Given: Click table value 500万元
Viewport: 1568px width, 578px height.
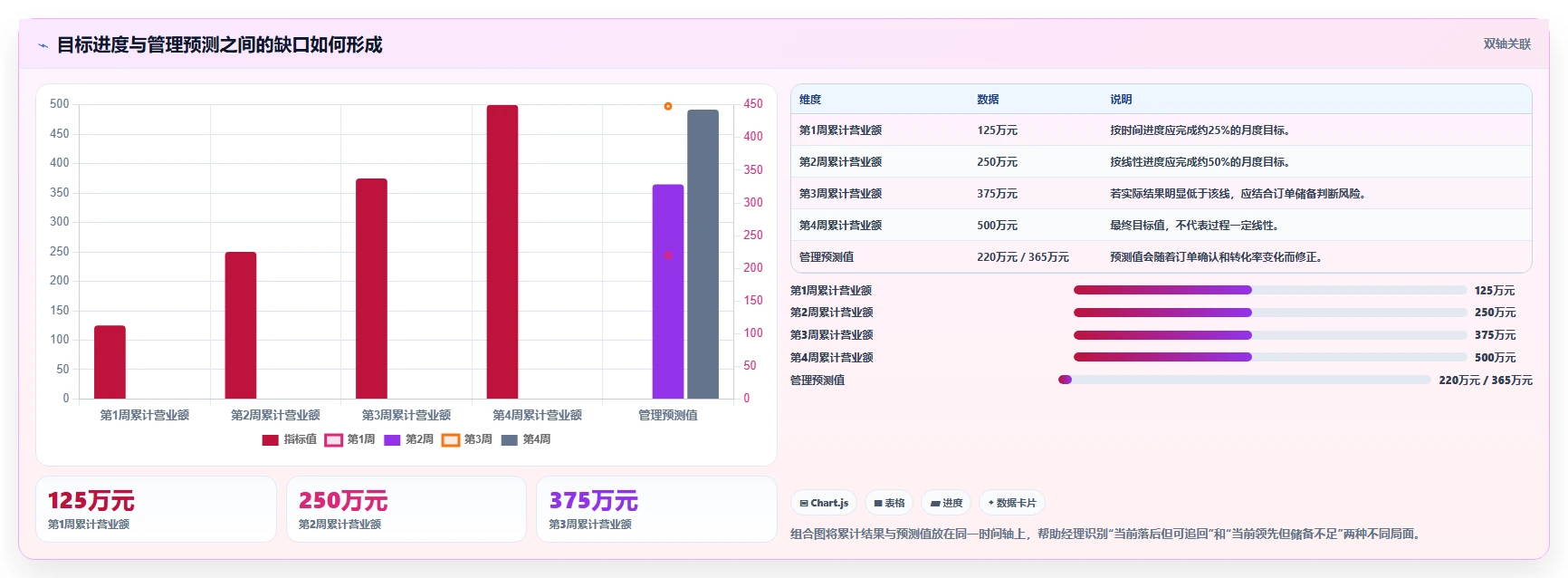Looking at the screenshot, I should click(997, 226).
